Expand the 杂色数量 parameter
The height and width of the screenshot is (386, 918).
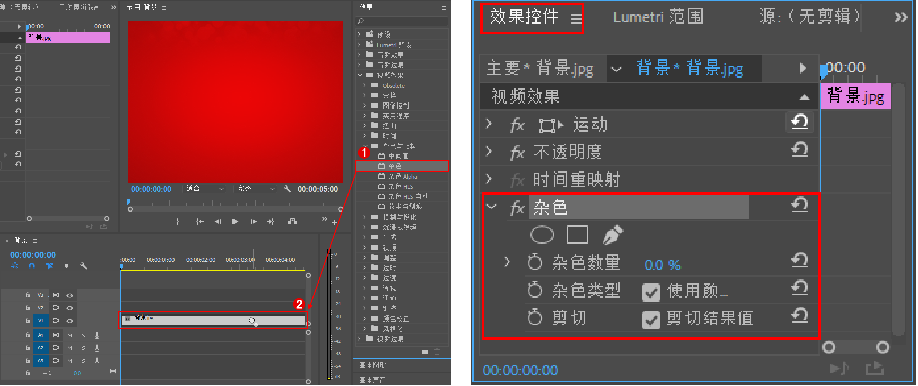coord(508,261)
